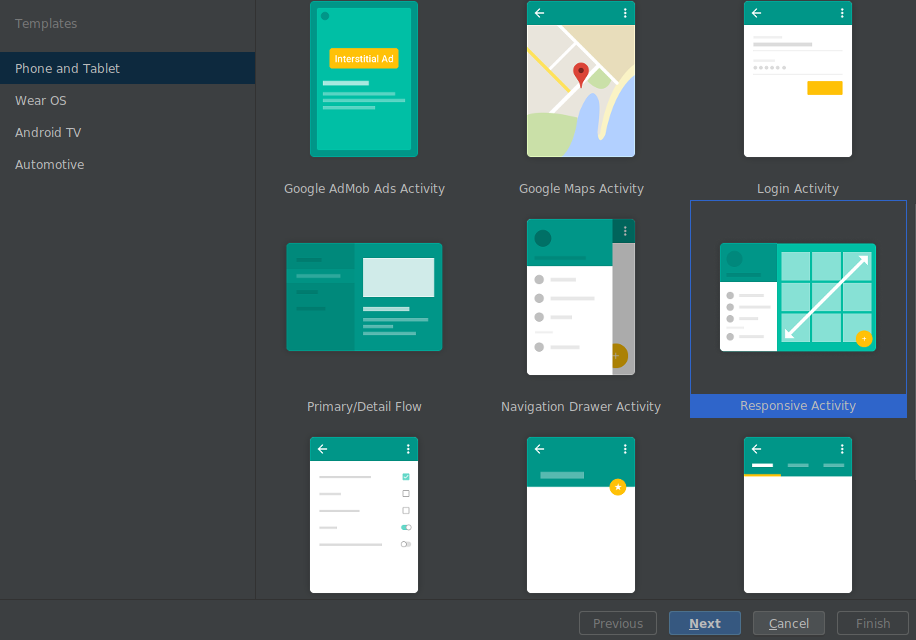The width and height of the screenshot is (916, 640).
Task: Click the Next button
Action: (x=704, y=622)
